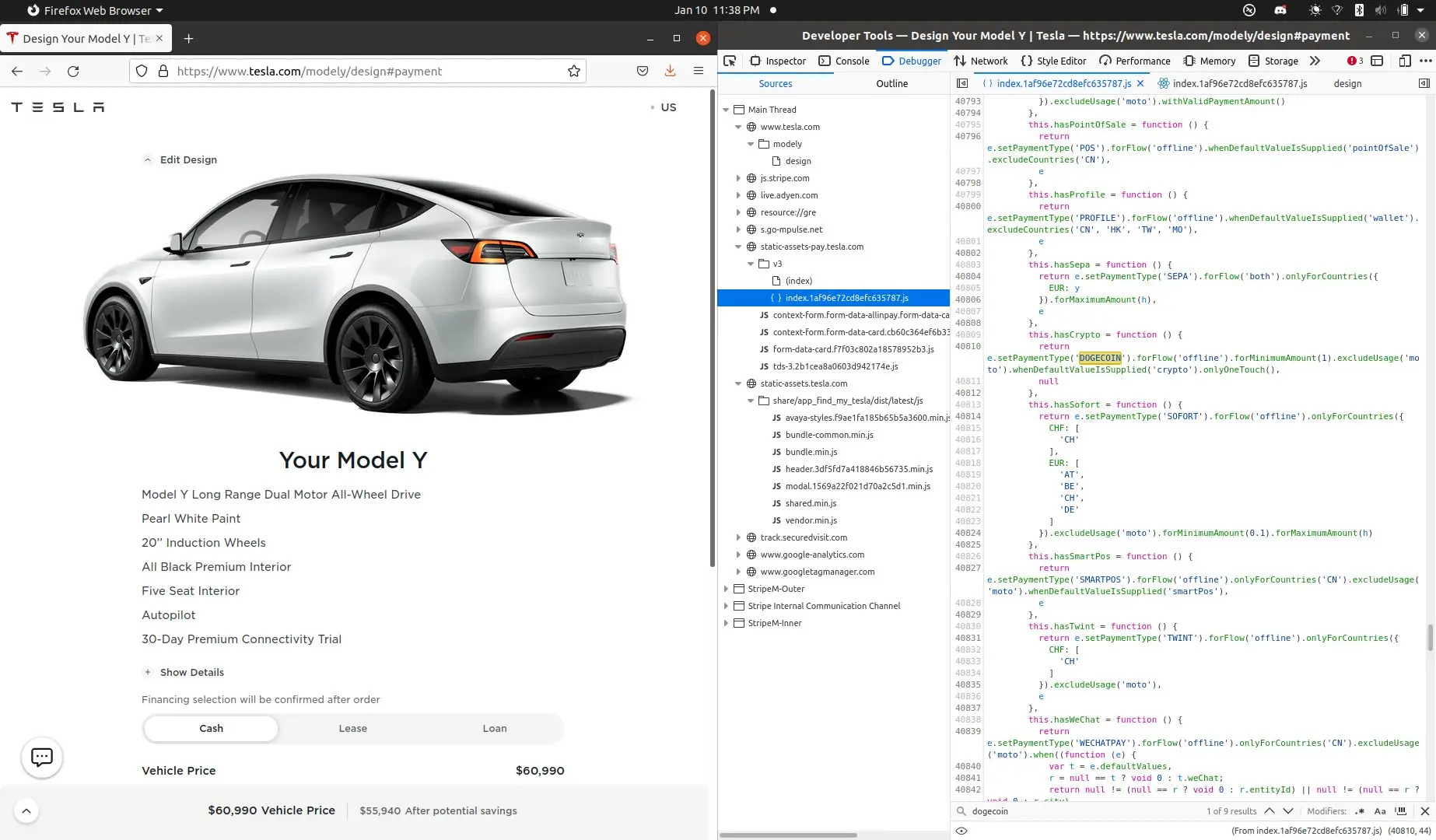
Task: Expand the js.stripe.com source node
Action: click(738, 178)
